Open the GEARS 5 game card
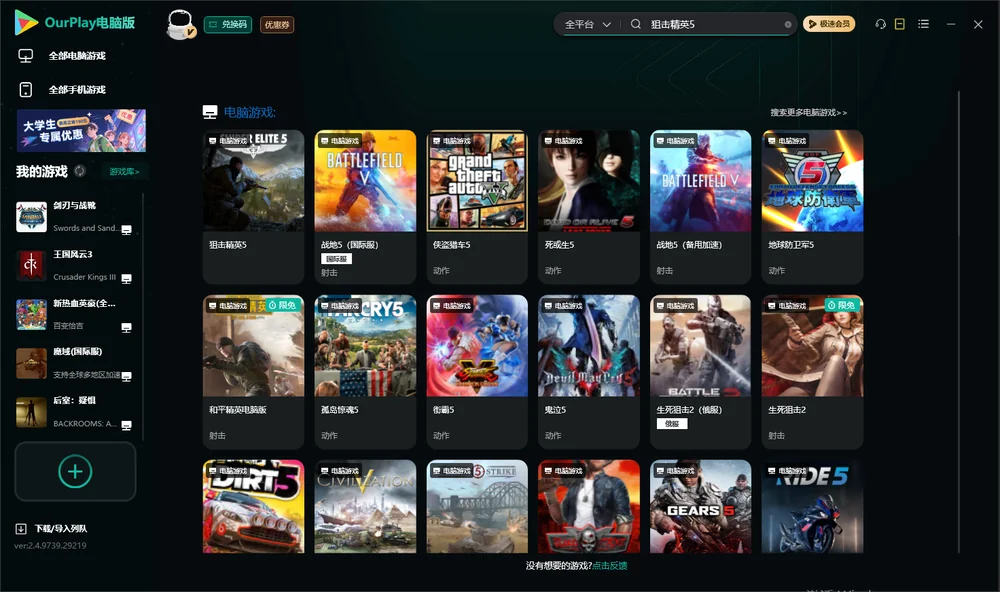1000x592 pixels. click(701, 507)
